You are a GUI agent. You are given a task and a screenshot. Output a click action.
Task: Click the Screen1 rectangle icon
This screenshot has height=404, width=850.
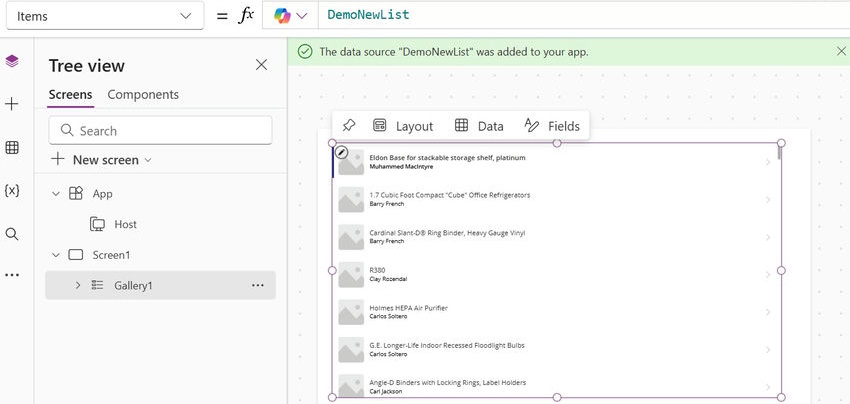[76, 255]
